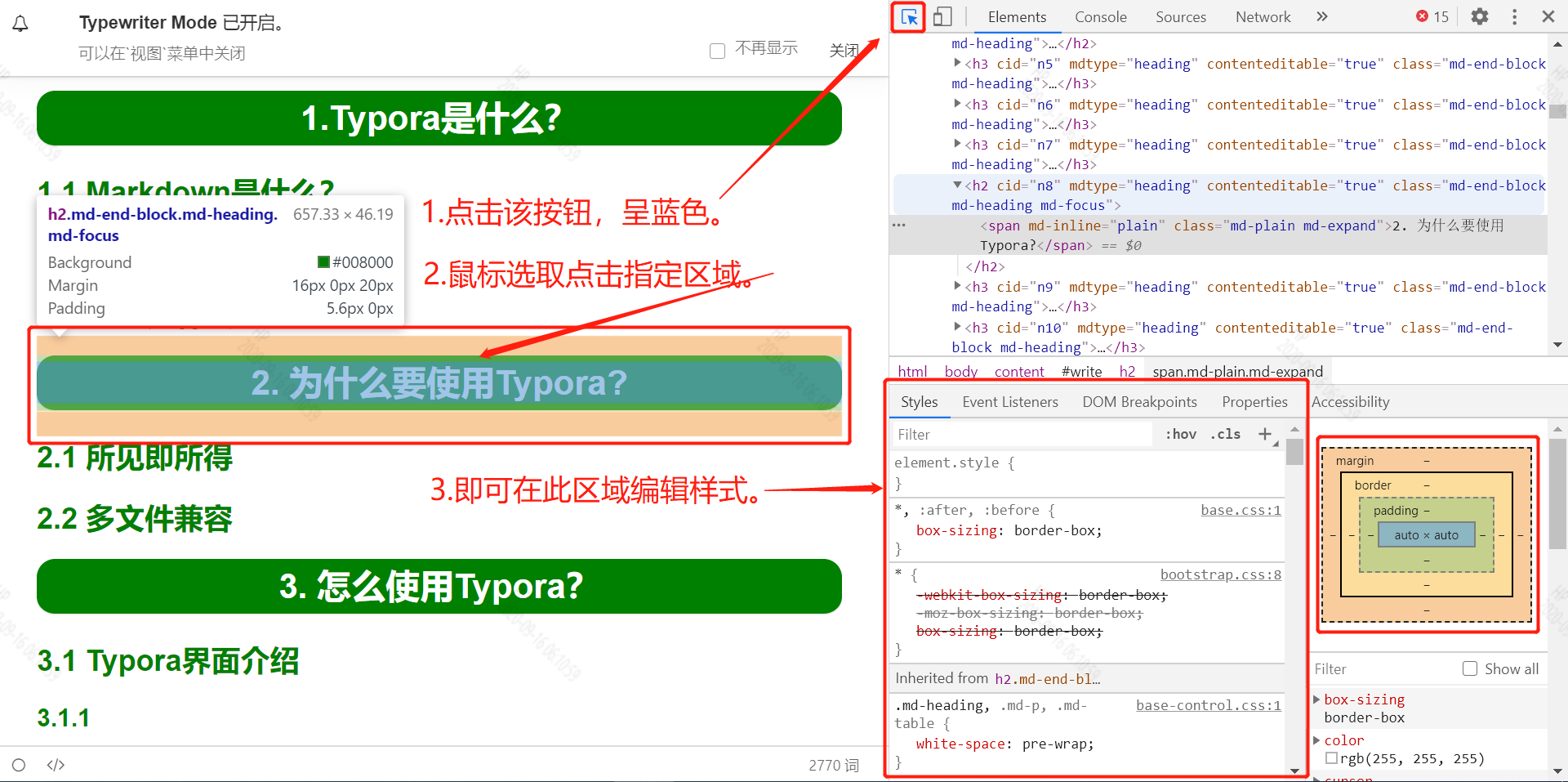Screen dimensions: 1568x782
Task: Open the base-control.css:1 source link
Action: point(1209,705)
